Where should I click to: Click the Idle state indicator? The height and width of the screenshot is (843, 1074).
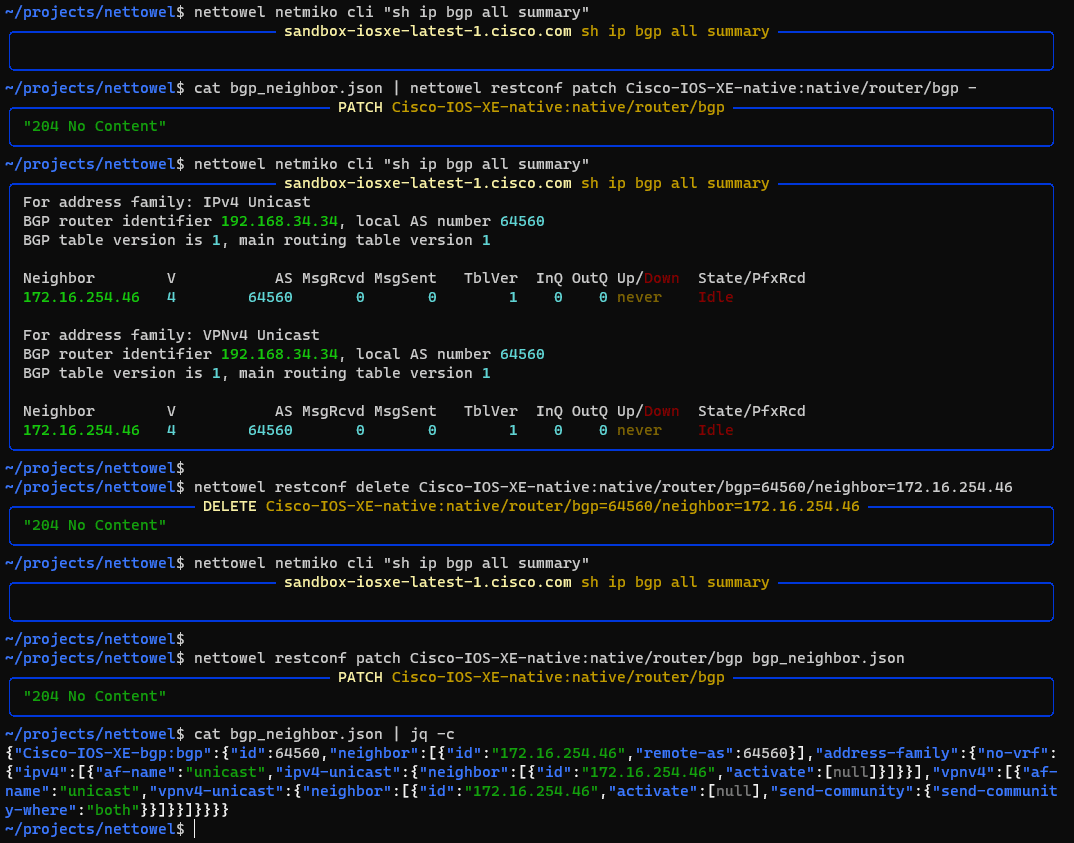(x=716, y=297)
